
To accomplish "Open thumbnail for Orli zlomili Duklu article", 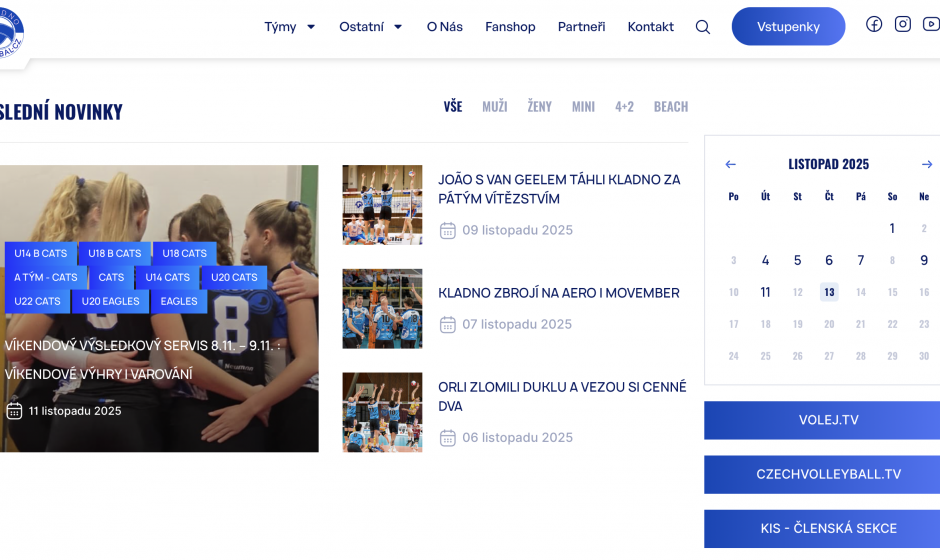I will click(x=382, y=412).
